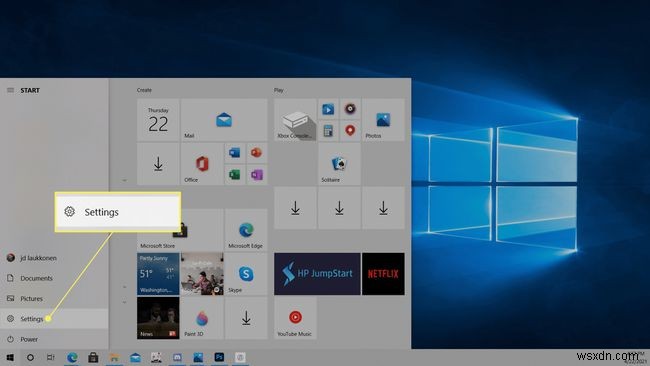
Task: Click the Cortana circle on taskbar
Action: [30, 357]
